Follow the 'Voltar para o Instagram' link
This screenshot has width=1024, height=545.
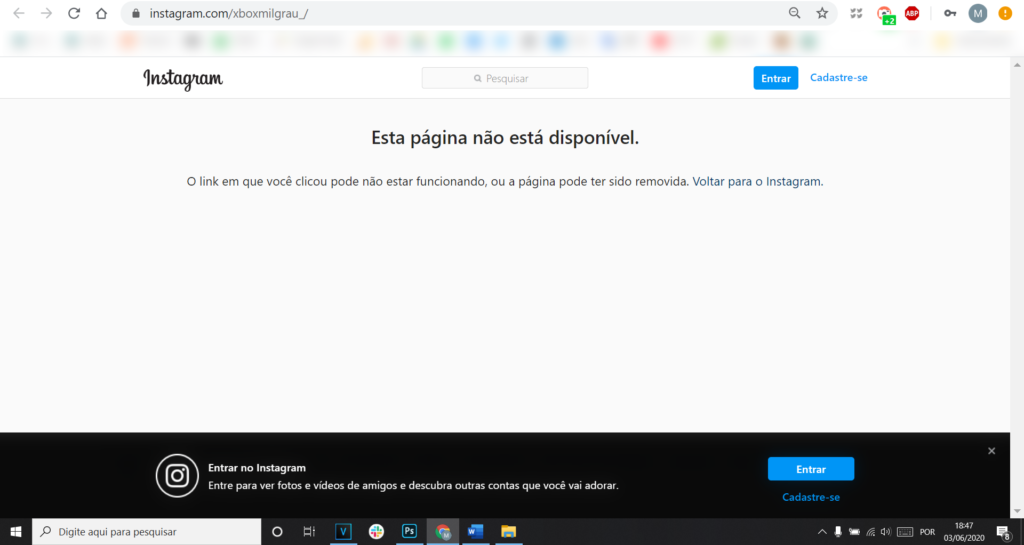pos(758,182)
